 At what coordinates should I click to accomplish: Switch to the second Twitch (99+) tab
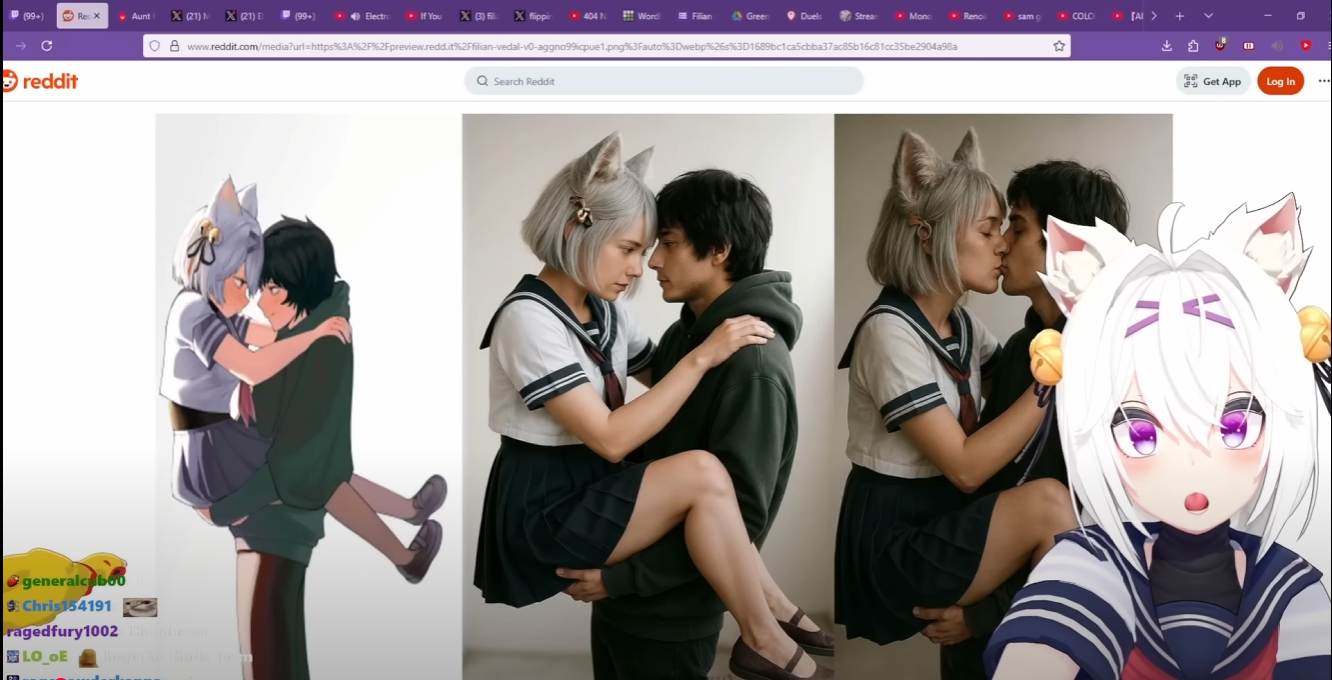pyautogui.click(x=298, y=16)
